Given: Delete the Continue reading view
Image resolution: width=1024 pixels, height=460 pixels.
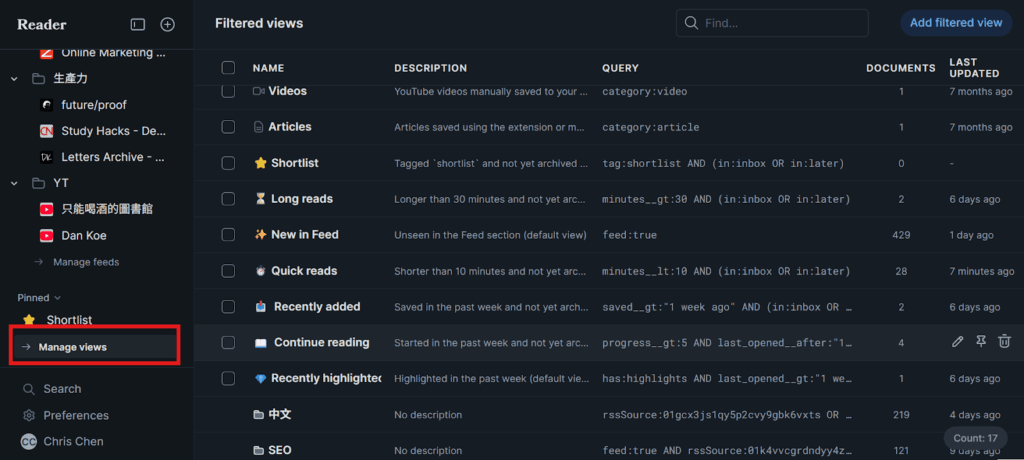Looking at the screenshot, I should (1004, 342).
